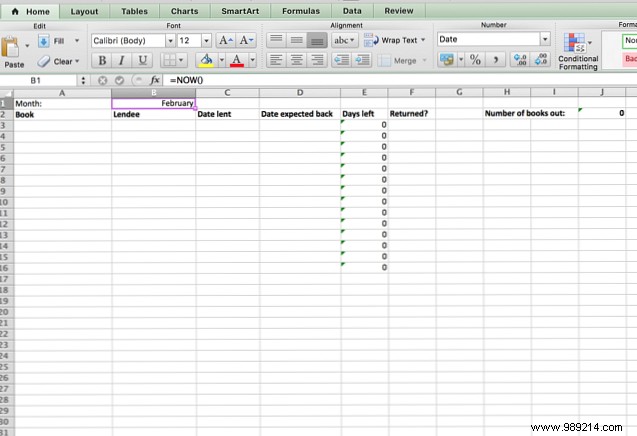Toggle italic formatting

point(121,61)
